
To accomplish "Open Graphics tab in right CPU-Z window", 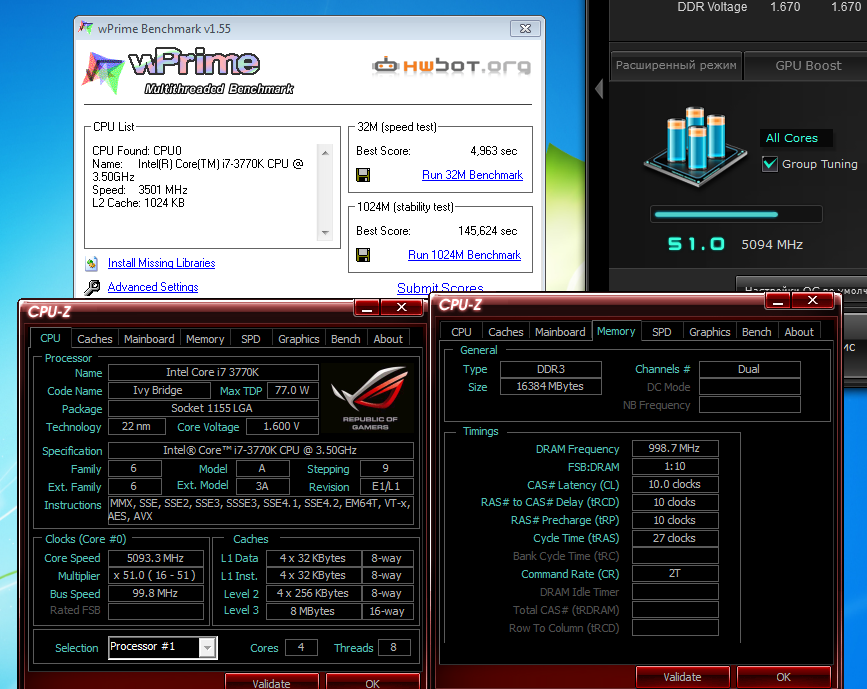I will [x=709, y=331].
